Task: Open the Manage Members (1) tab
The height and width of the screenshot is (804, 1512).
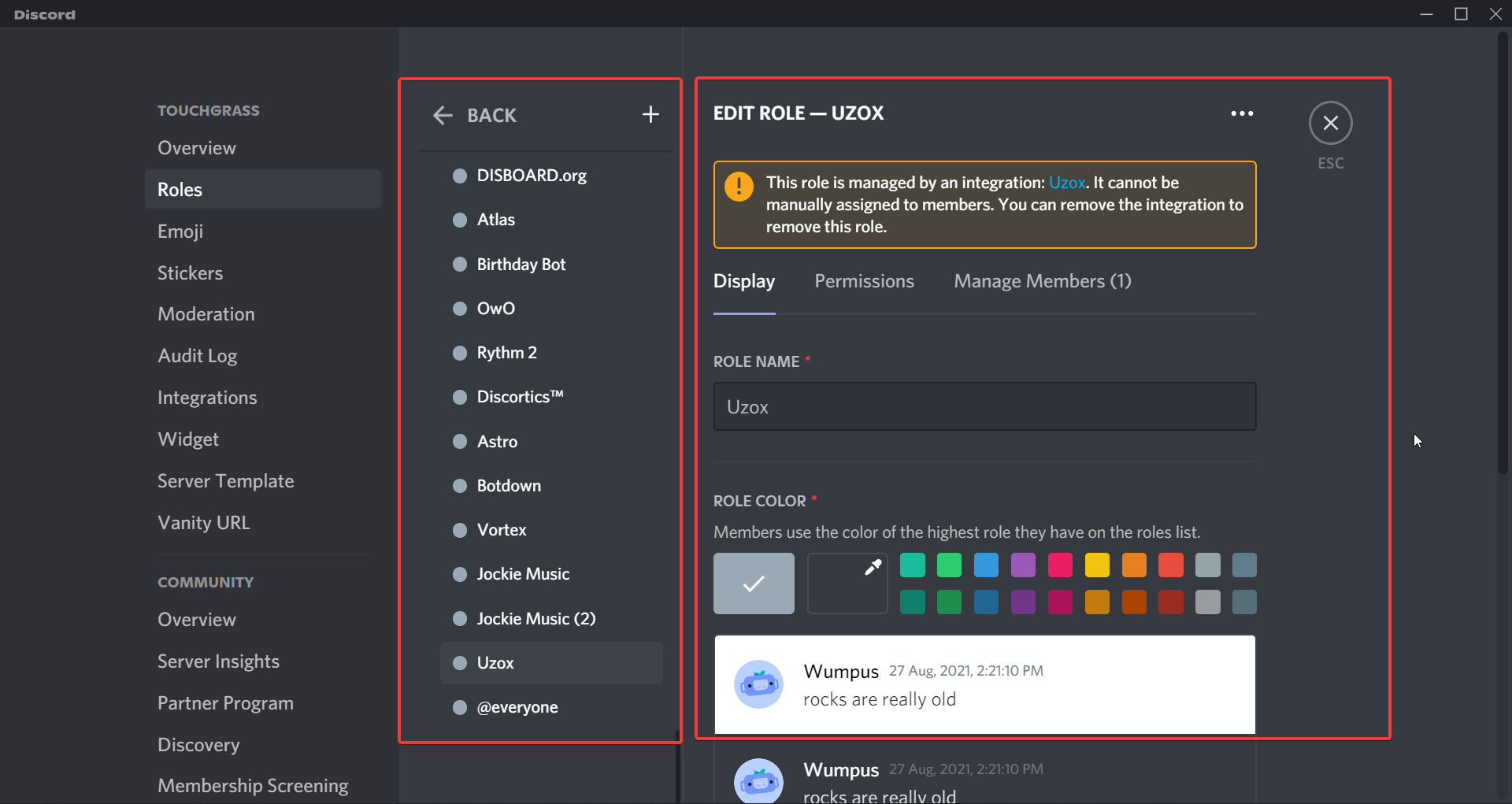Action: (1043, 281)
